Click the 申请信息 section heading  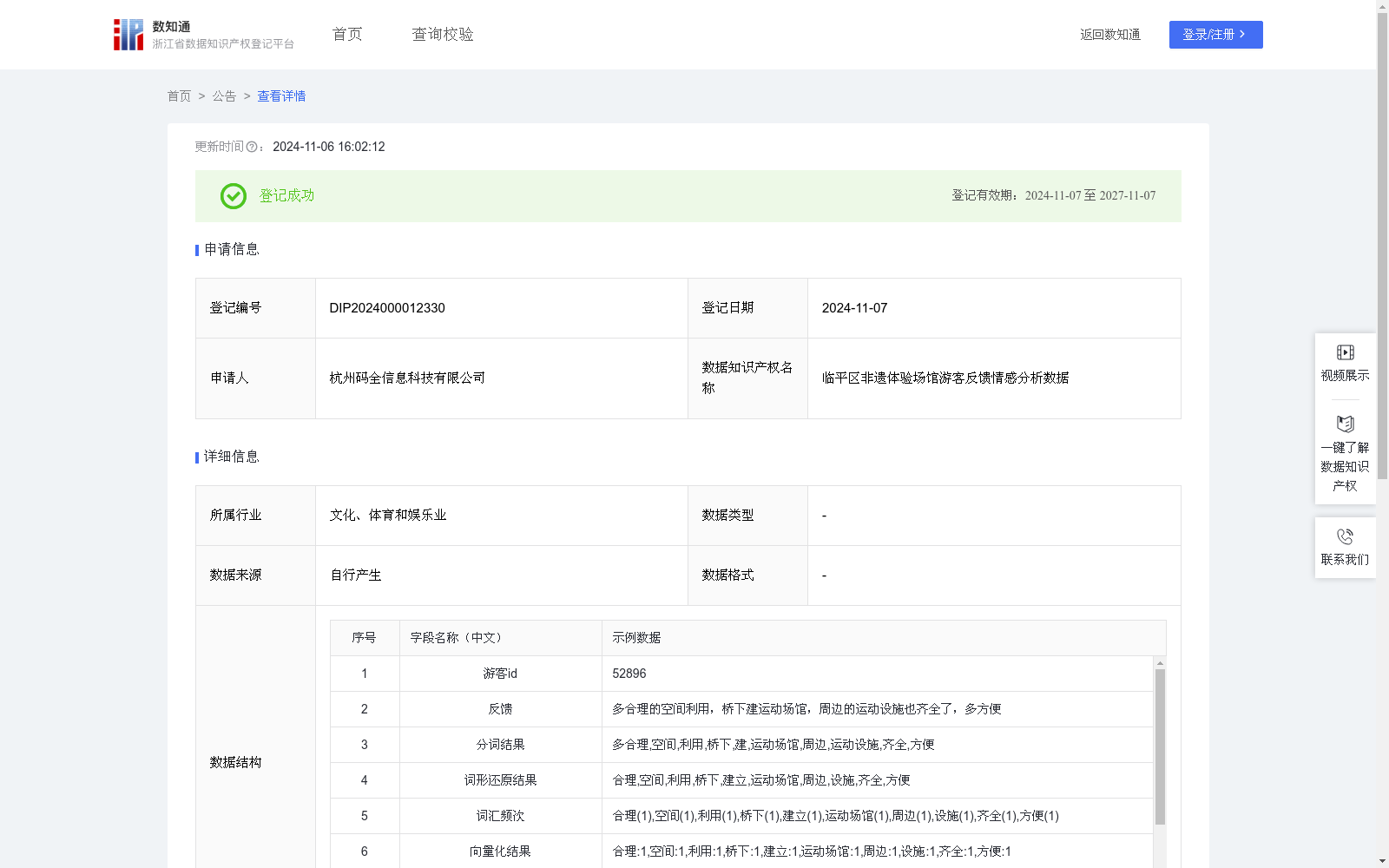pos(231,250)
